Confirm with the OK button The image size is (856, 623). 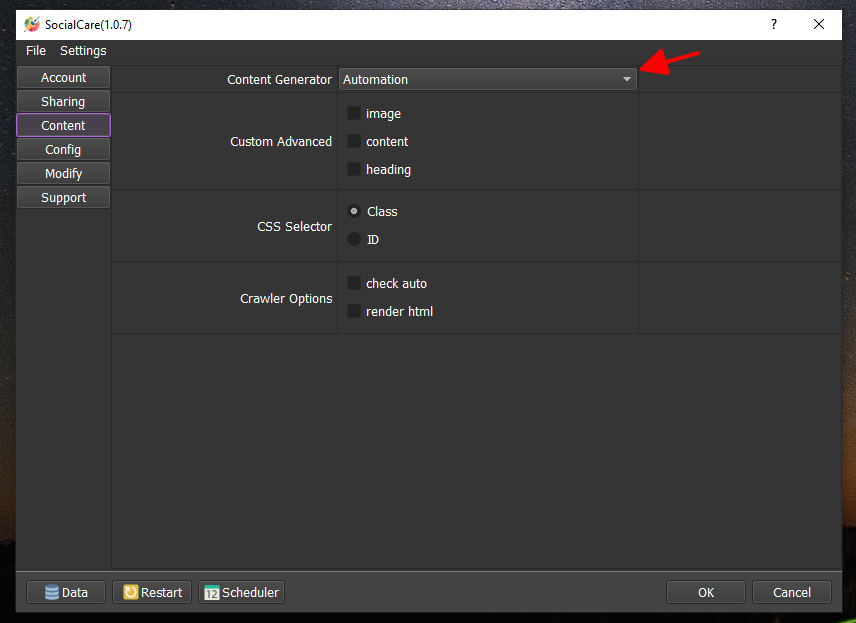point(706,592)
